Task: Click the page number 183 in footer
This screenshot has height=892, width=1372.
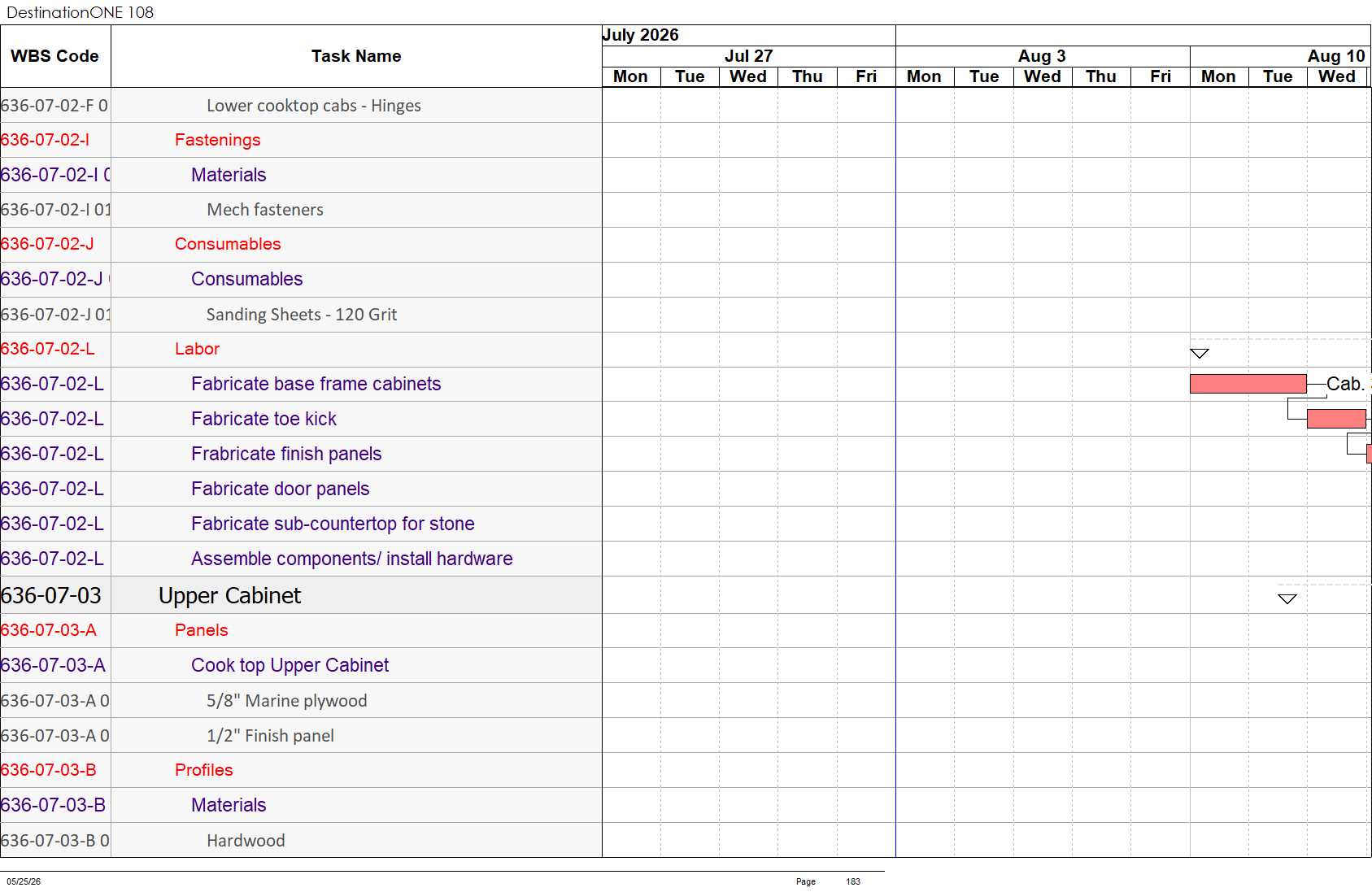Action: click(x=853, y=881)
